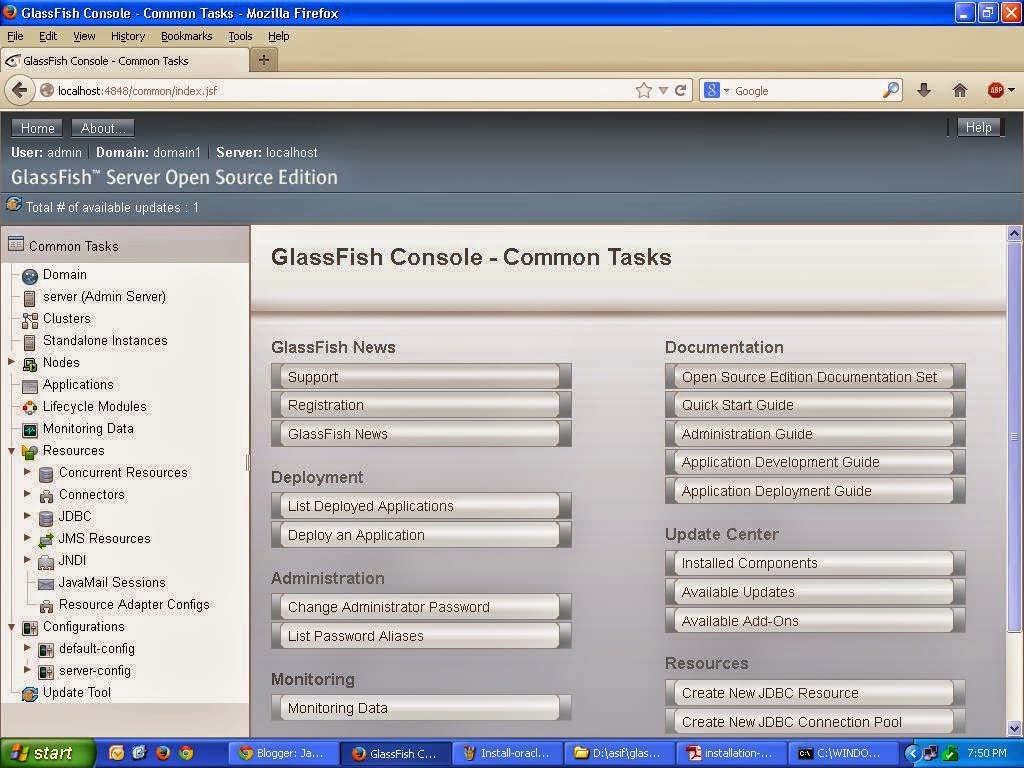Go to Firefox home page icon
Viewport: 1024px width, 768px height.
pos(959,90)
